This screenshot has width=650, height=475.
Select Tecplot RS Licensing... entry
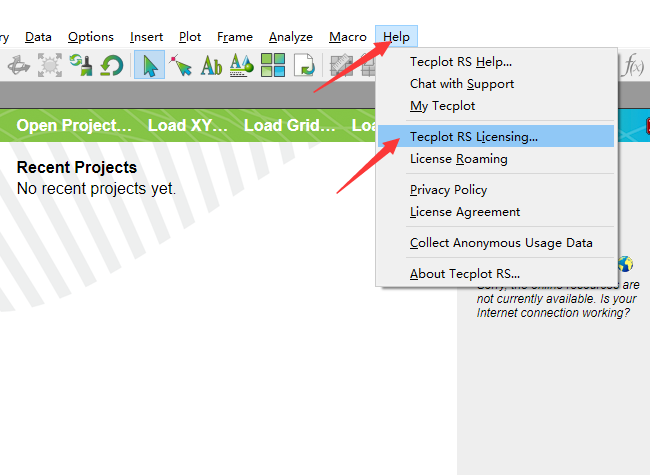coord(495,136)
